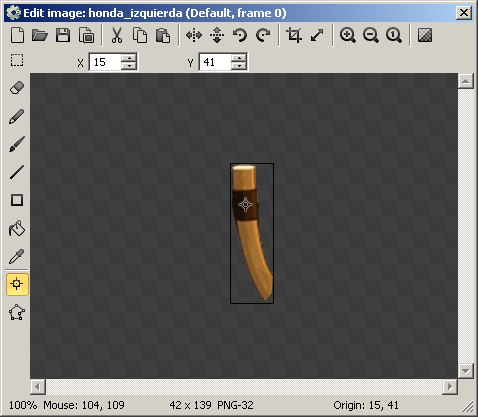Viewport: 478px width, 417px height.
Task: Select the collision polygon tool
Action: (17, 312)
